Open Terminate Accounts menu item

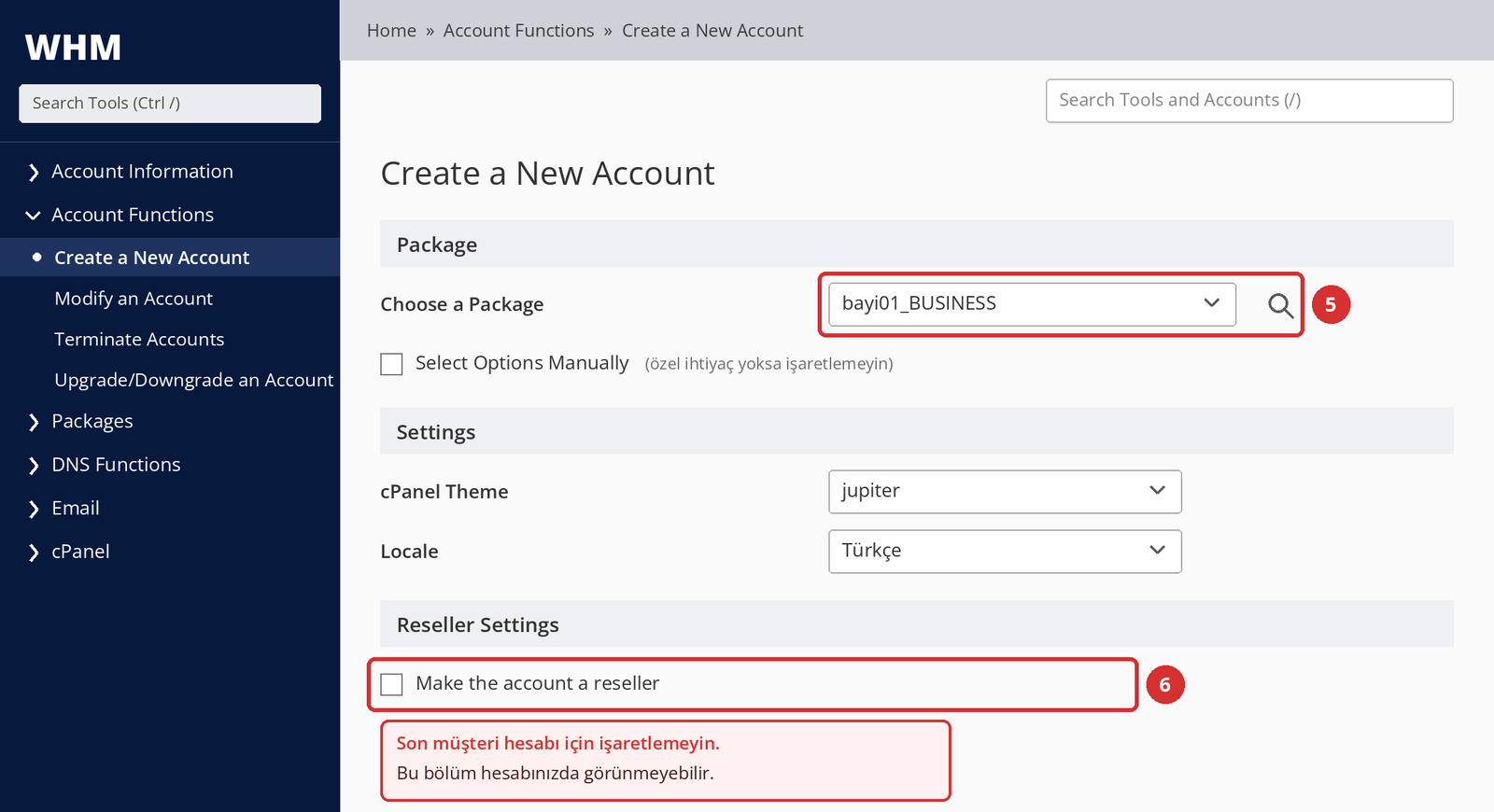click(139, 340)
